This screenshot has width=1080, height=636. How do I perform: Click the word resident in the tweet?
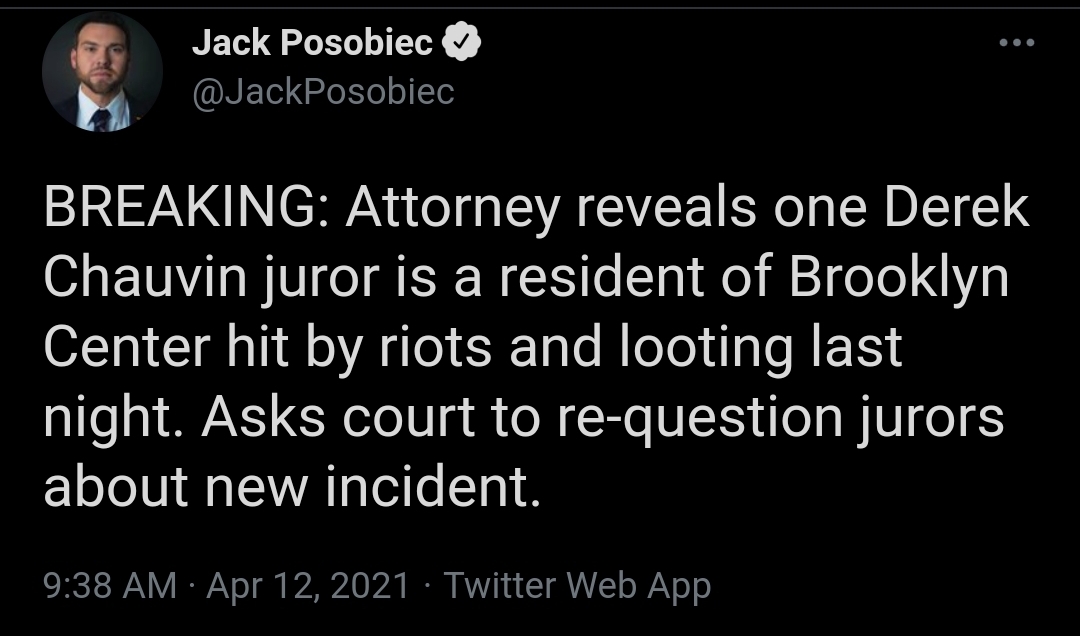[x=601, y=277]
